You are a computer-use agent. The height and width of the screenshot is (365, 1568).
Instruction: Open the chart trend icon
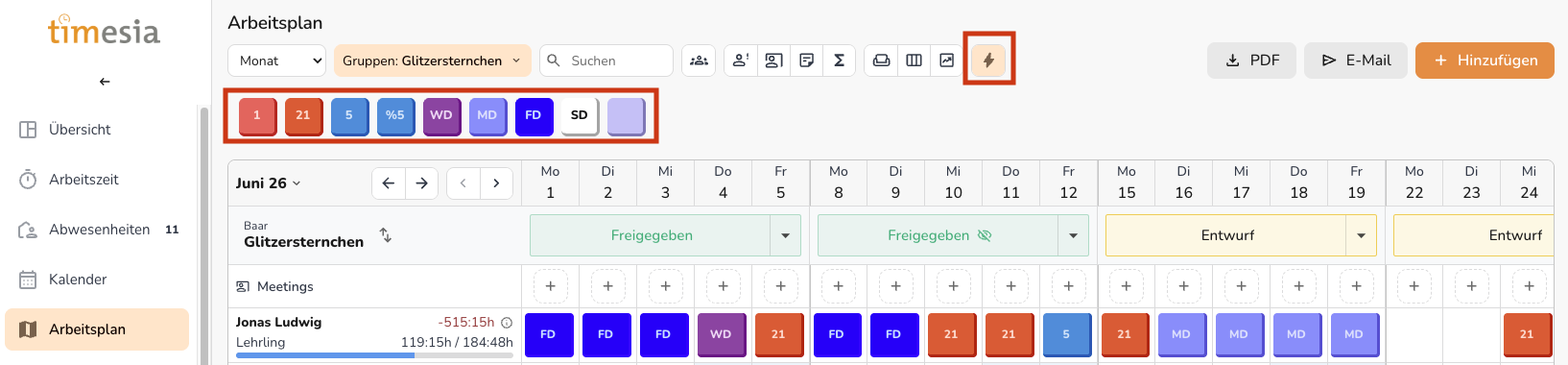tap(946, 61)
